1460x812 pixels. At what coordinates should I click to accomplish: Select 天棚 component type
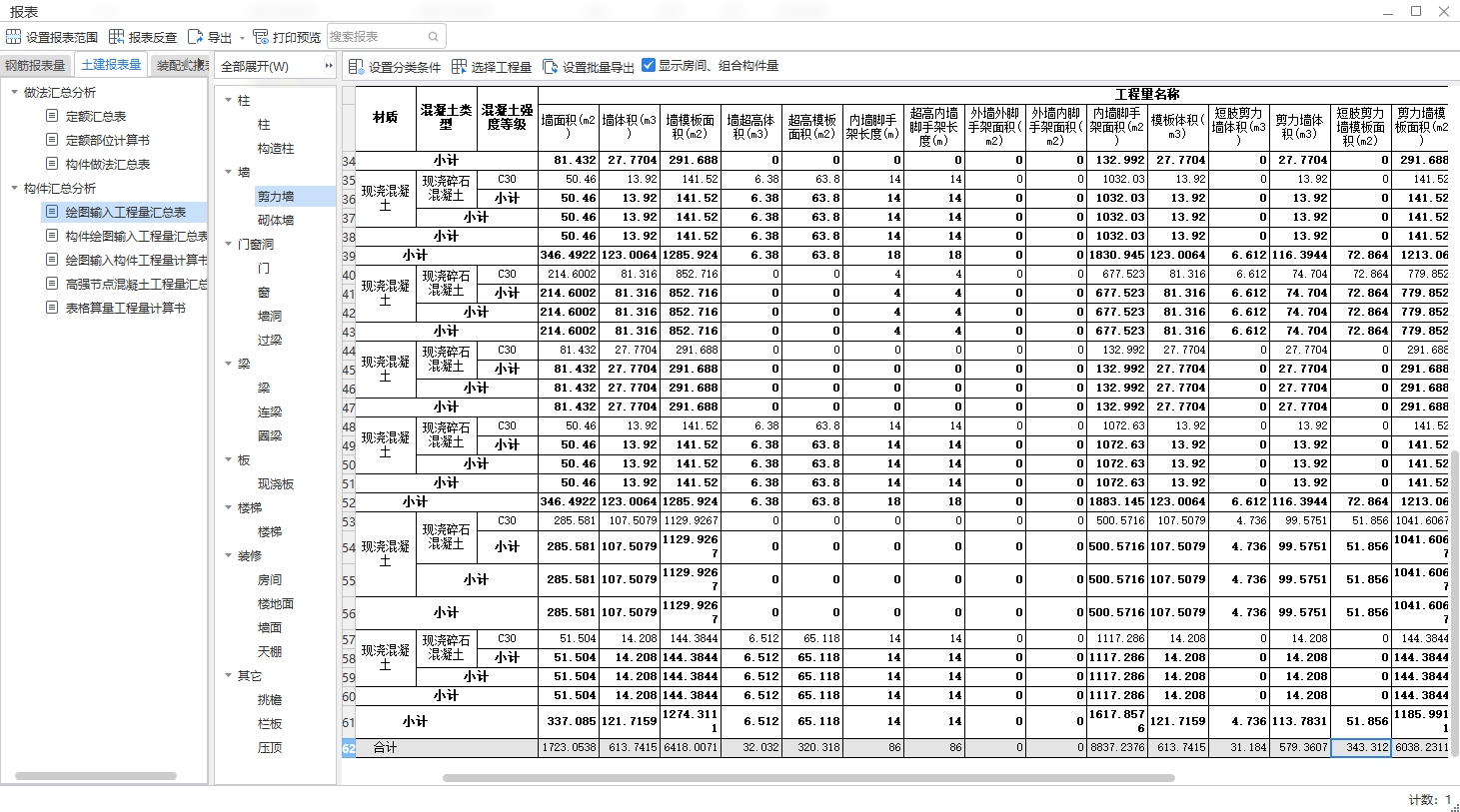(270, 651)
